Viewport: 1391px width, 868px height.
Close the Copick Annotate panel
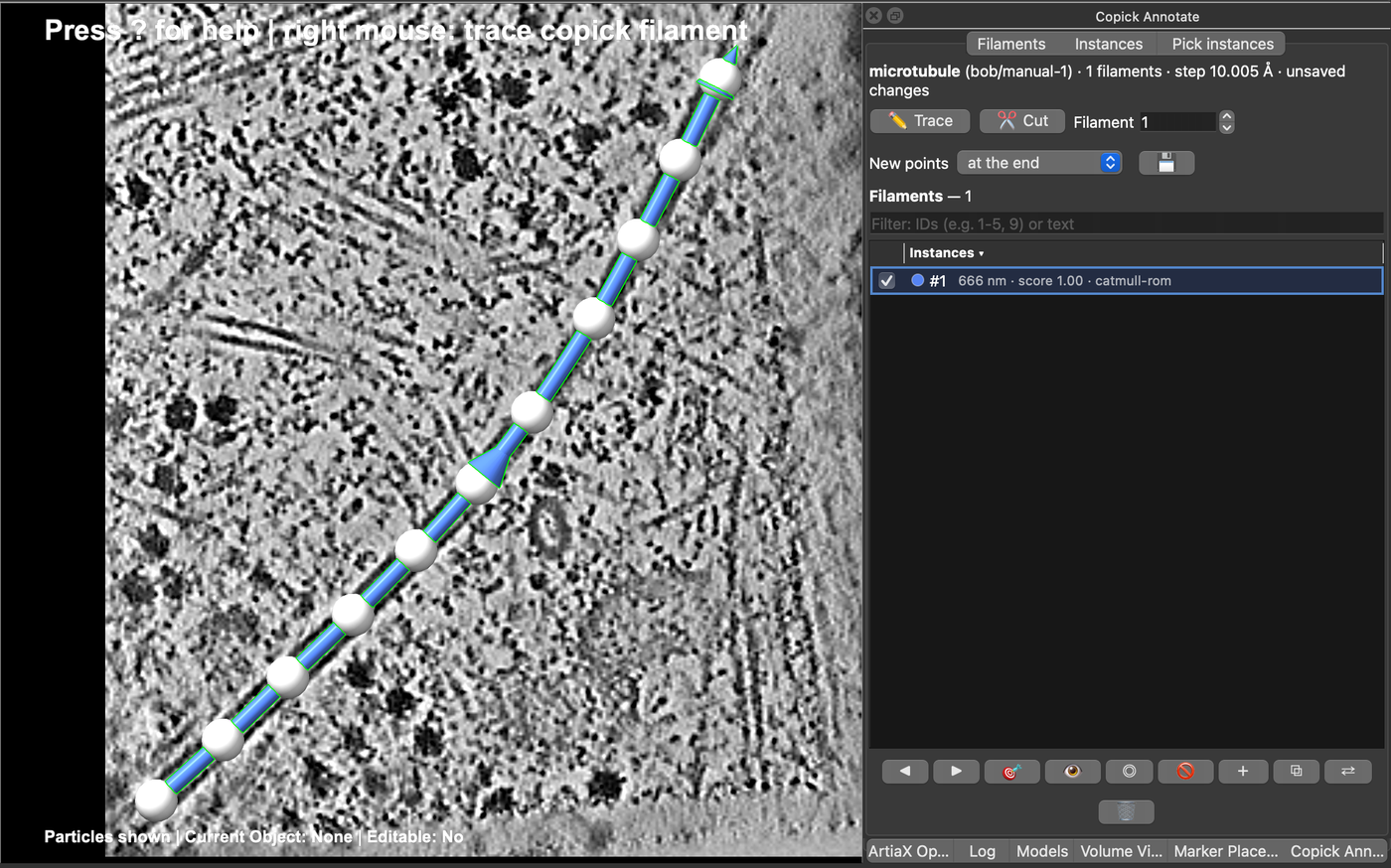click(x=873, y=16)
